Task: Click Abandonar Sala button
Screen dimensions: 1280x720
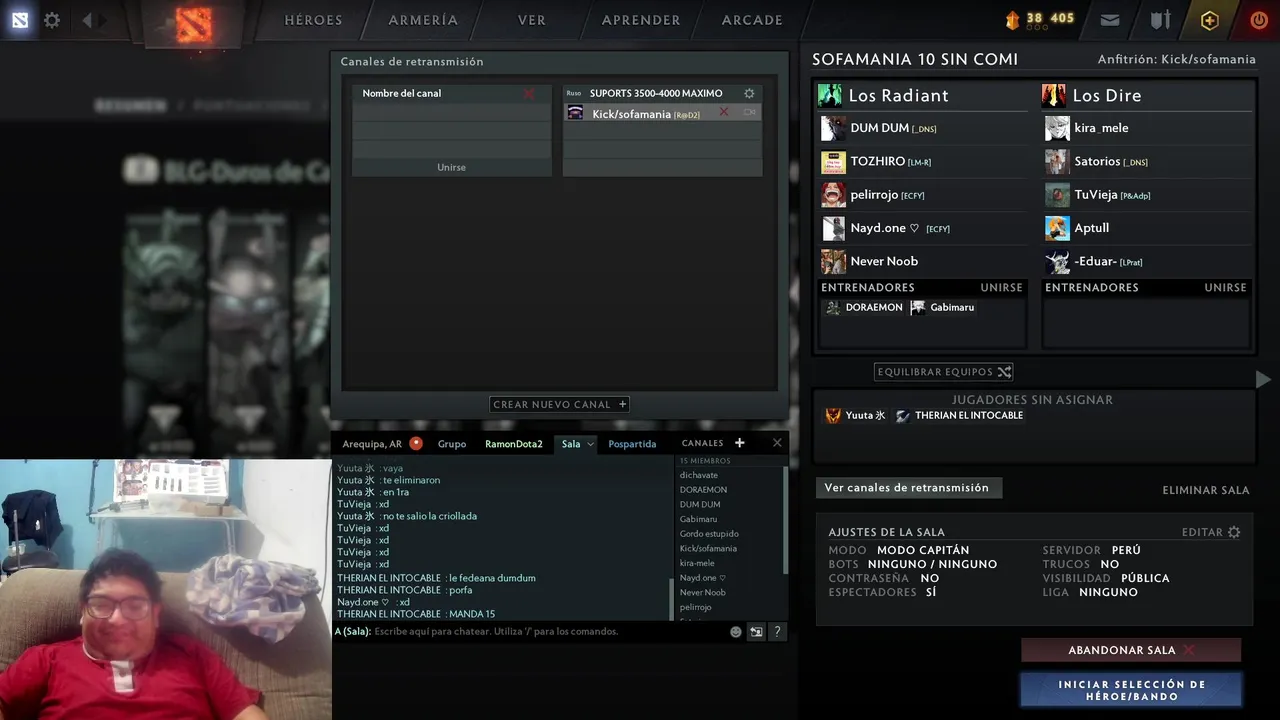Action: coord(1131,650)
